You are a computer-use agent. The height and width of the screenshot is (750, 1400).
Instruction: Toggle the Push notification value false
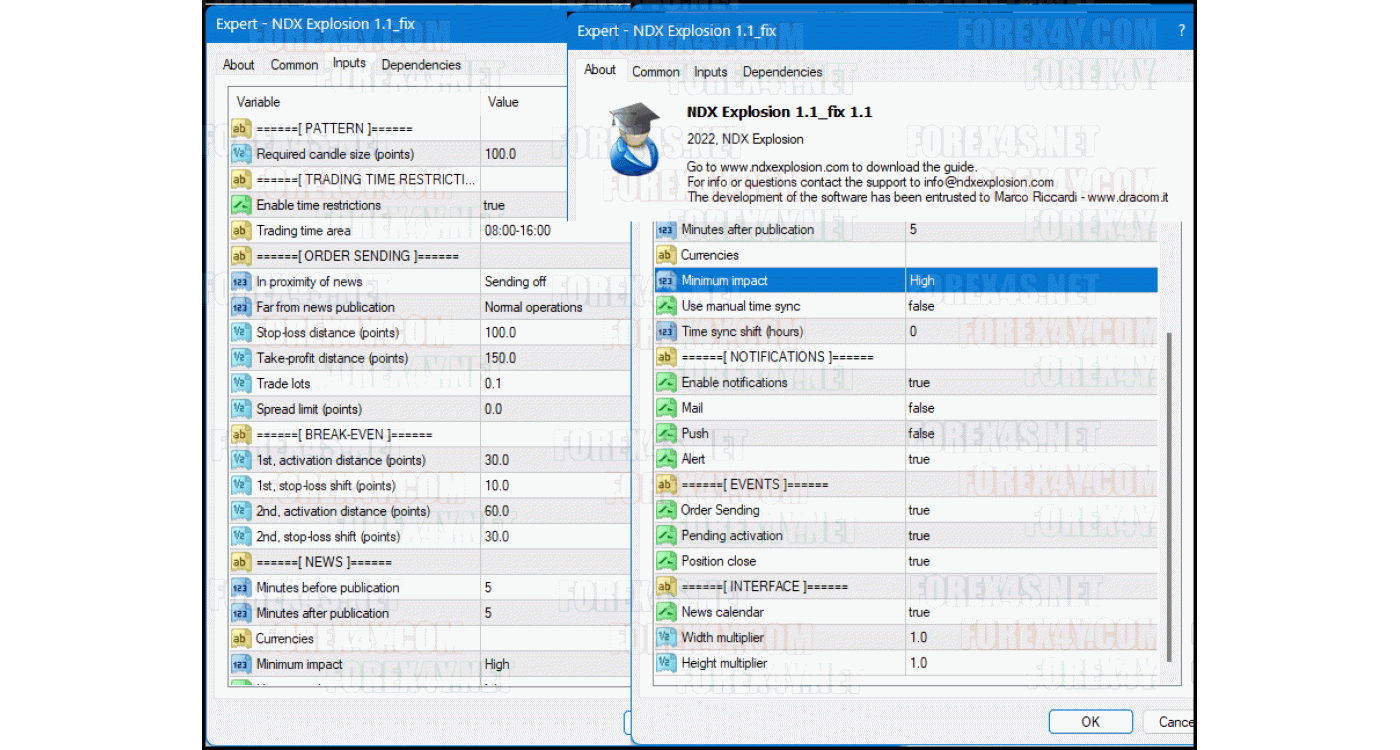pyautogui.click(x=921, y=434)
